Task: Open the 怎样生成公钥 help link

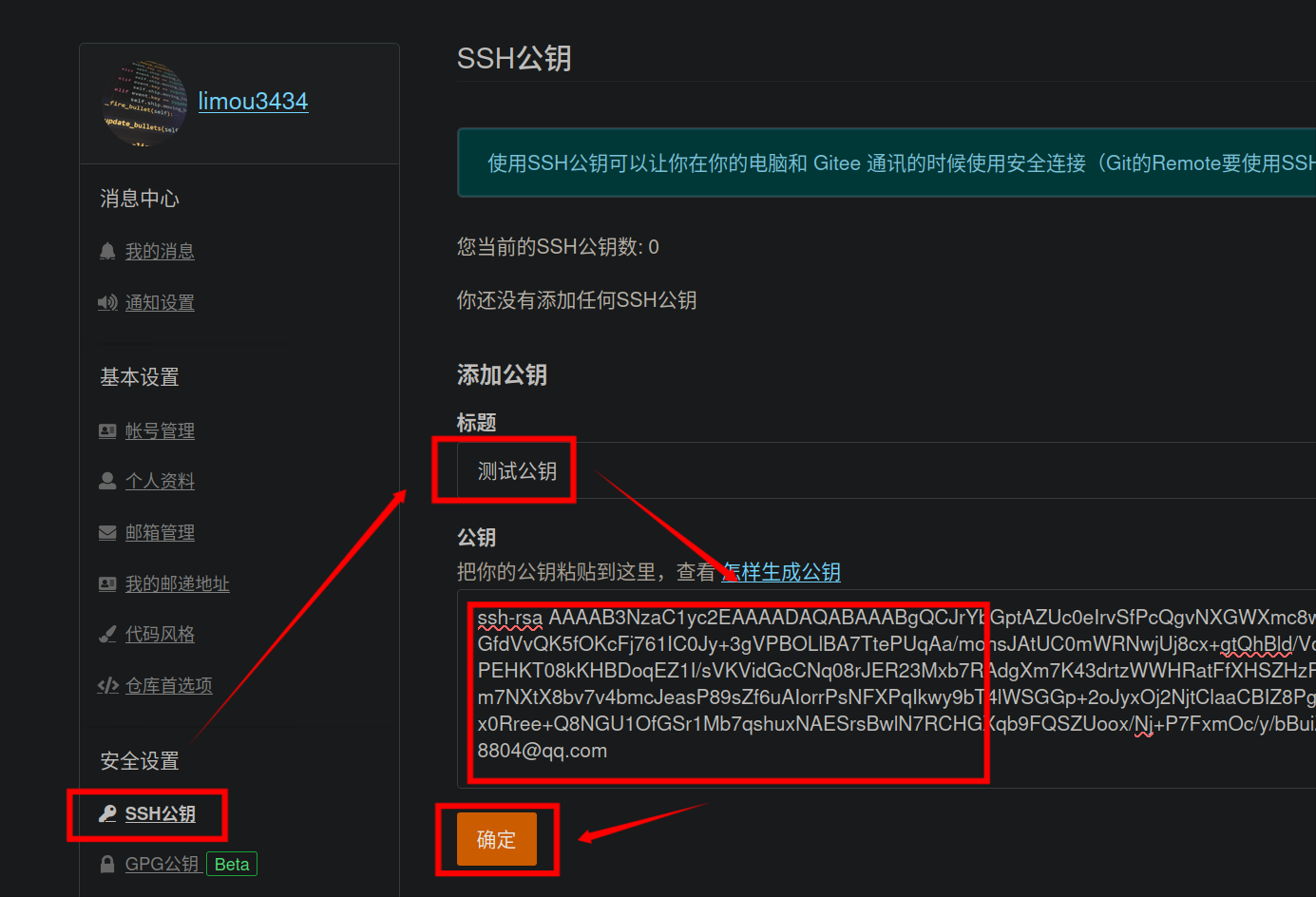Action: coord(782,572)
